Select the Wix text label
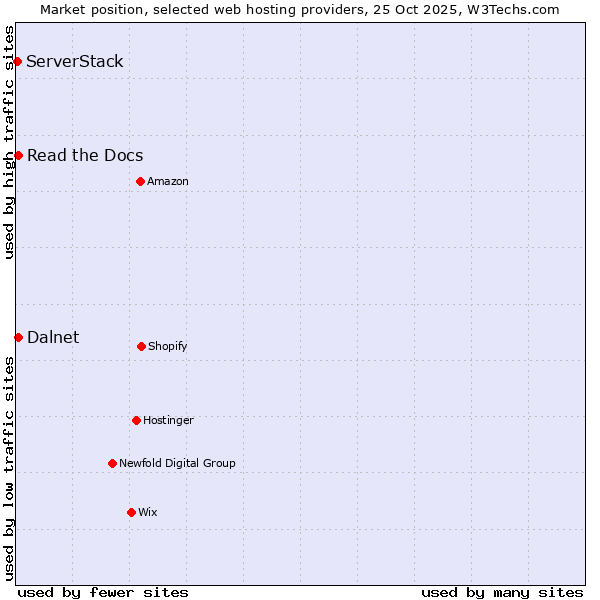This screenshot has width=600, height=600. (148, 512)
